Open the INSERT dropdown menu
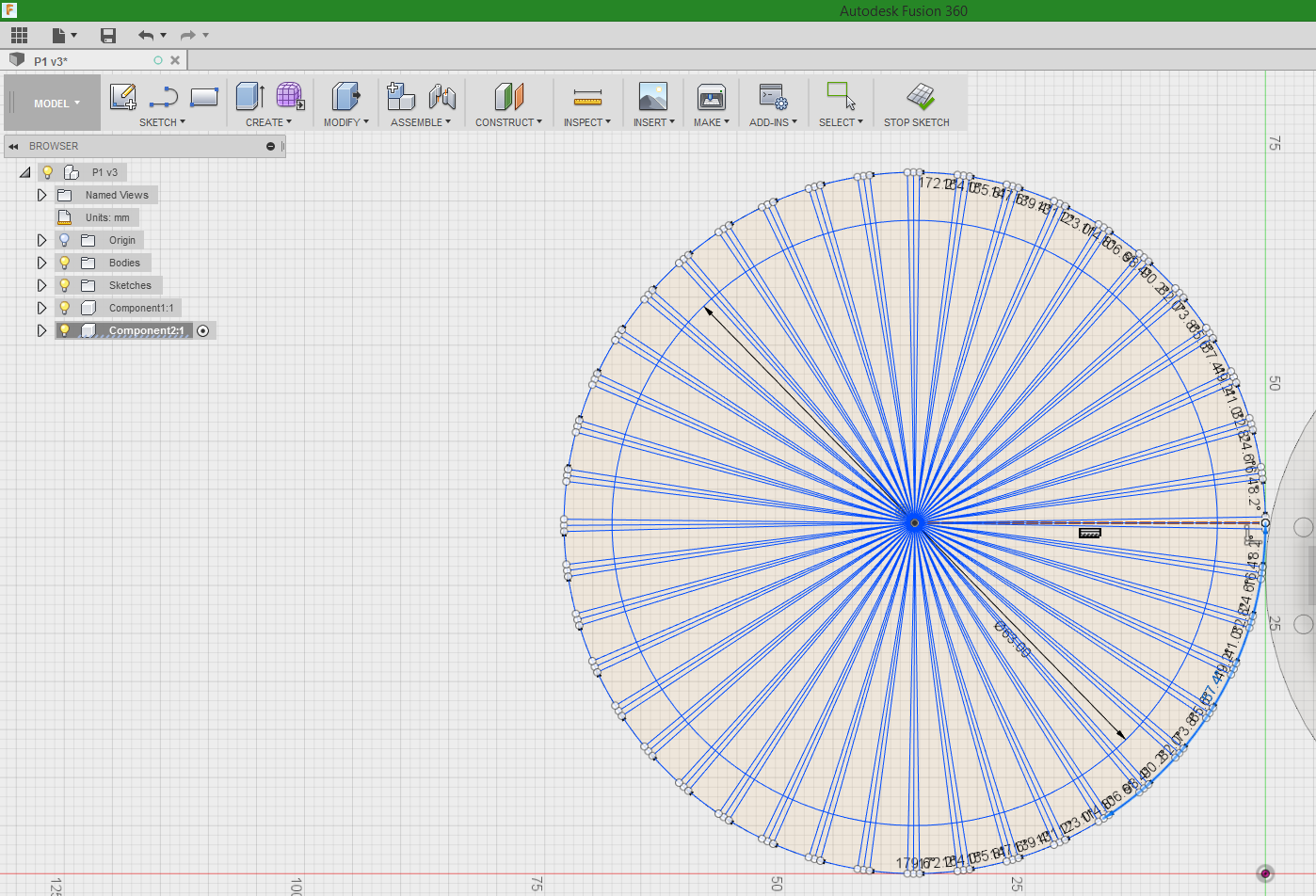 (x=653, y=122)
